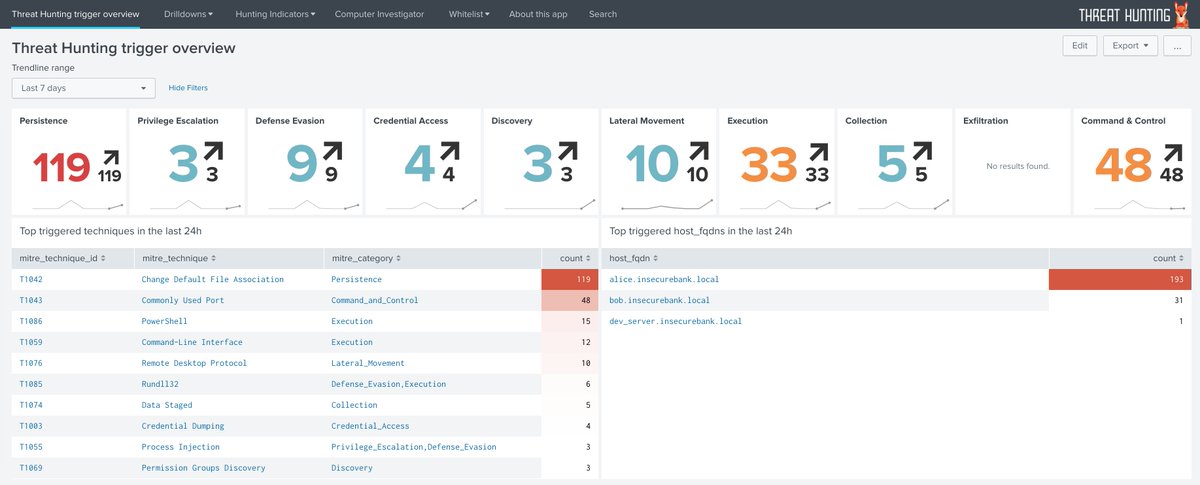
Task: Click the Command & Control value 48
Action: pos(1125,166)
